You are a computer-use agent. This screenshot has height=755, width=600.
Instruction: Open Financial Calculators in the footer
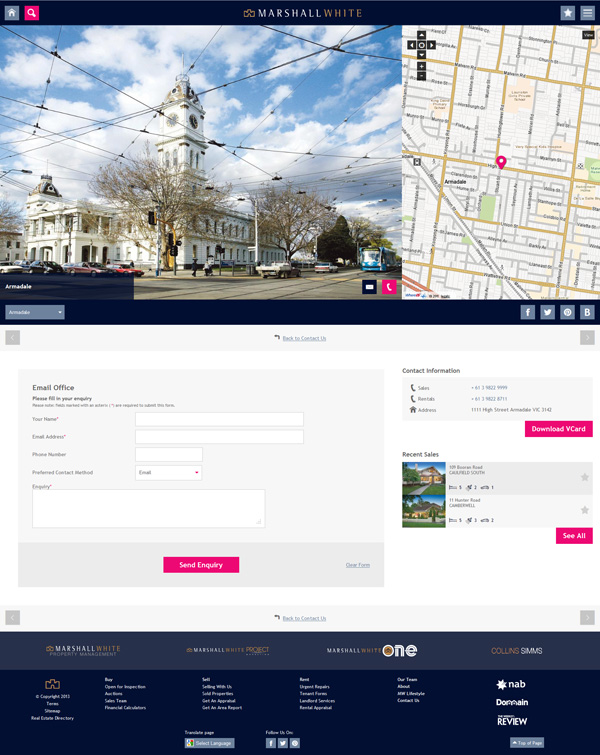point(125,707)
